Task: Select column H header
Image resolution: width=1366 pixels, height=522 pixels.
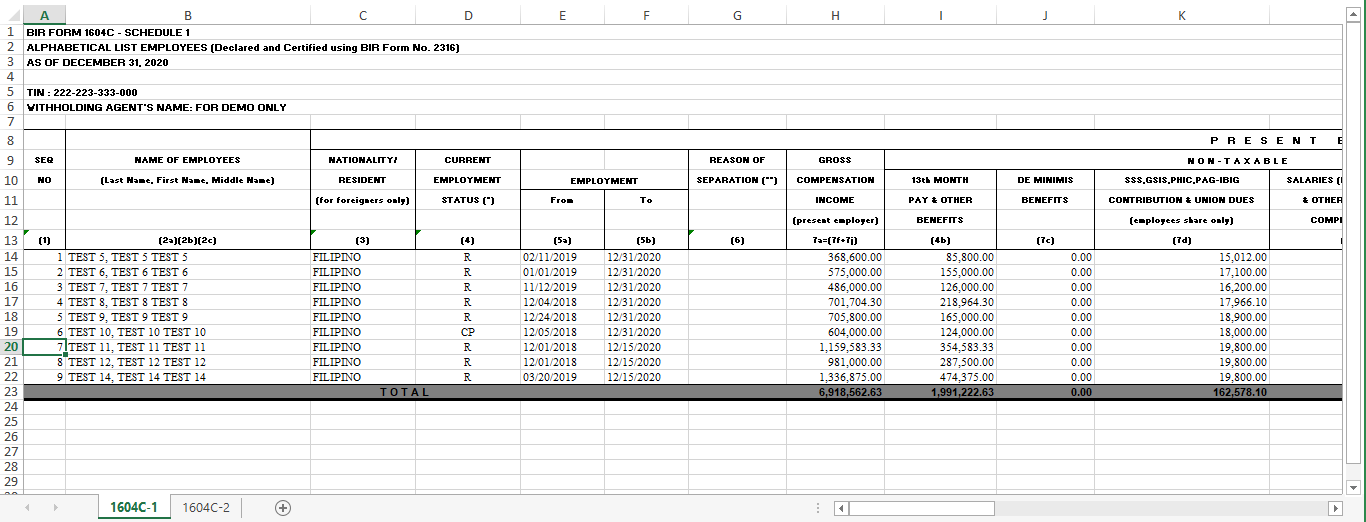Action: click(835, 15)
